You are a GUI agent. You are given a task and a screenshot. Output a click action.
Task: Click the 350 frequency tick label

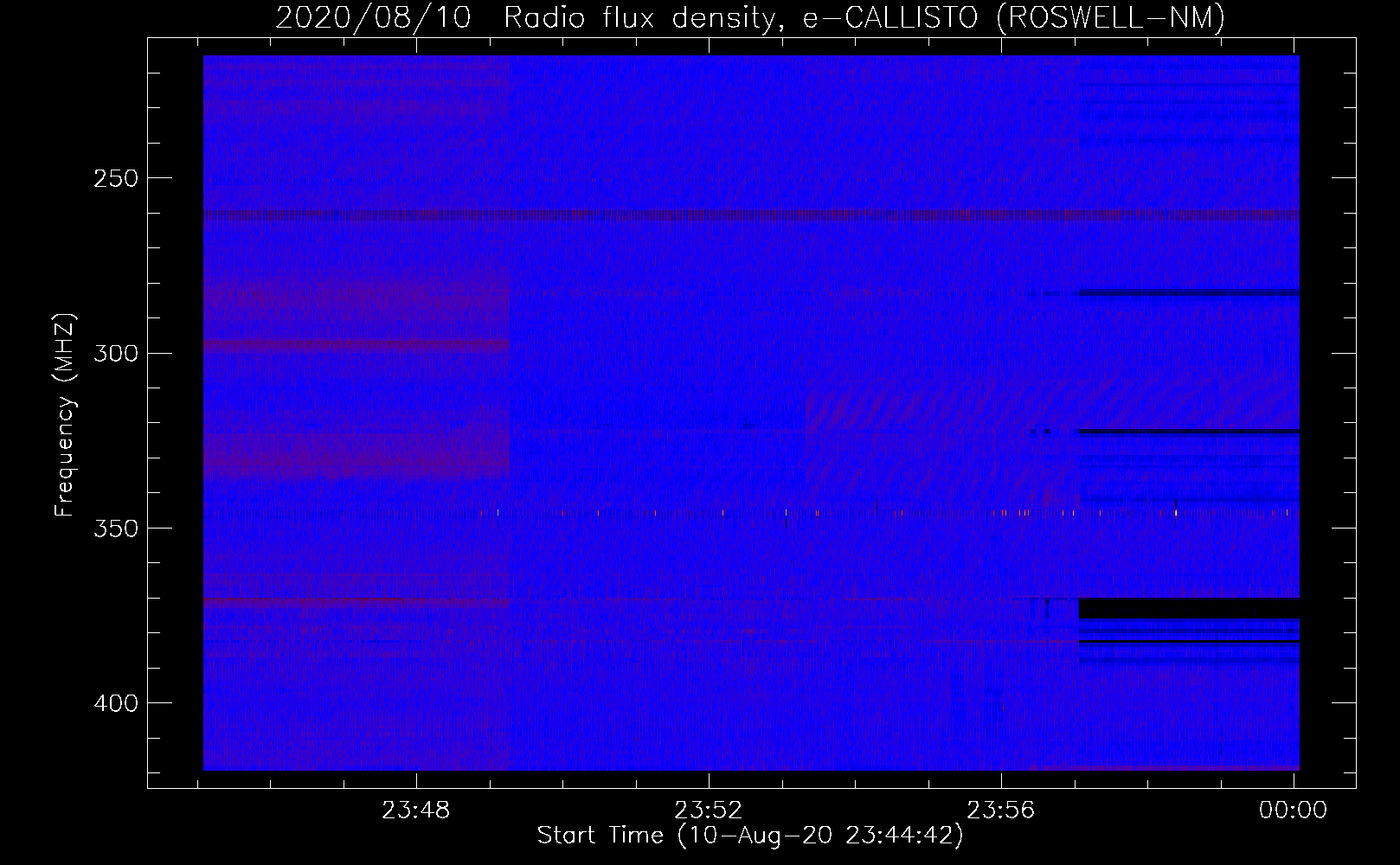[116, 529]
